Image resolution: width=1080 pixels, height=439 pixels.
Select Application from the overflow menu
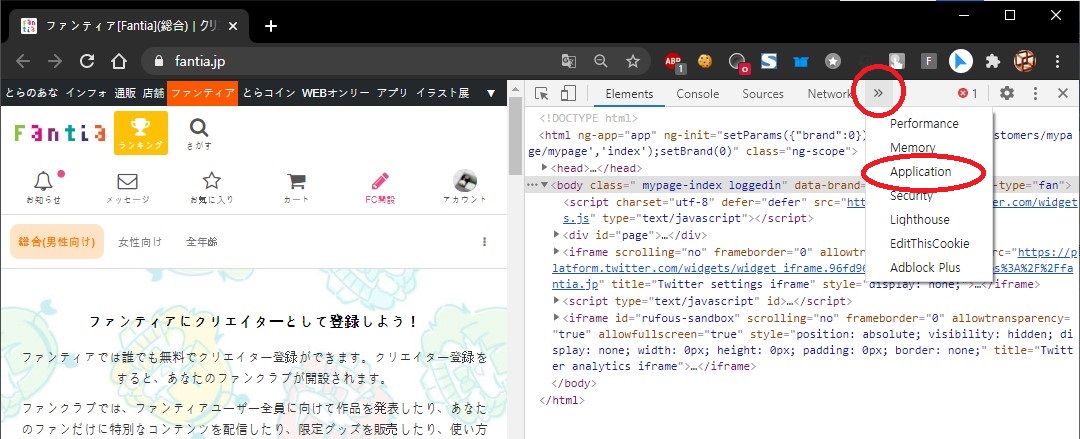click(x=920, y=172)
